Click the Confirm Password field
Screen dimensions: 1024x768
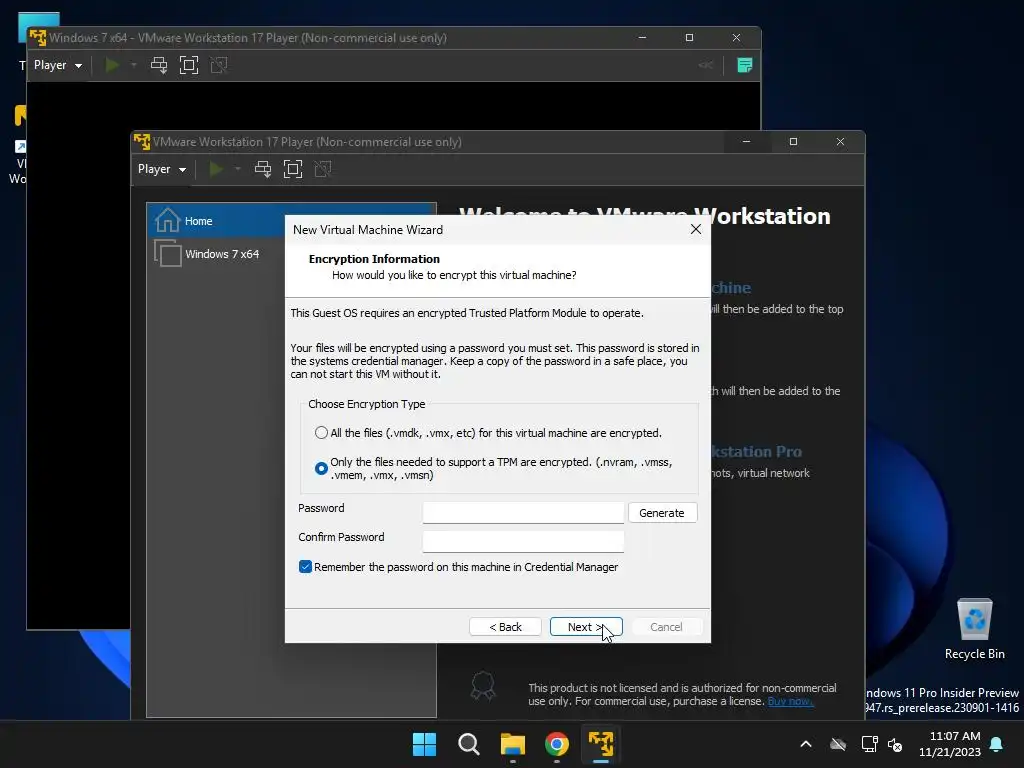[523, 541]
